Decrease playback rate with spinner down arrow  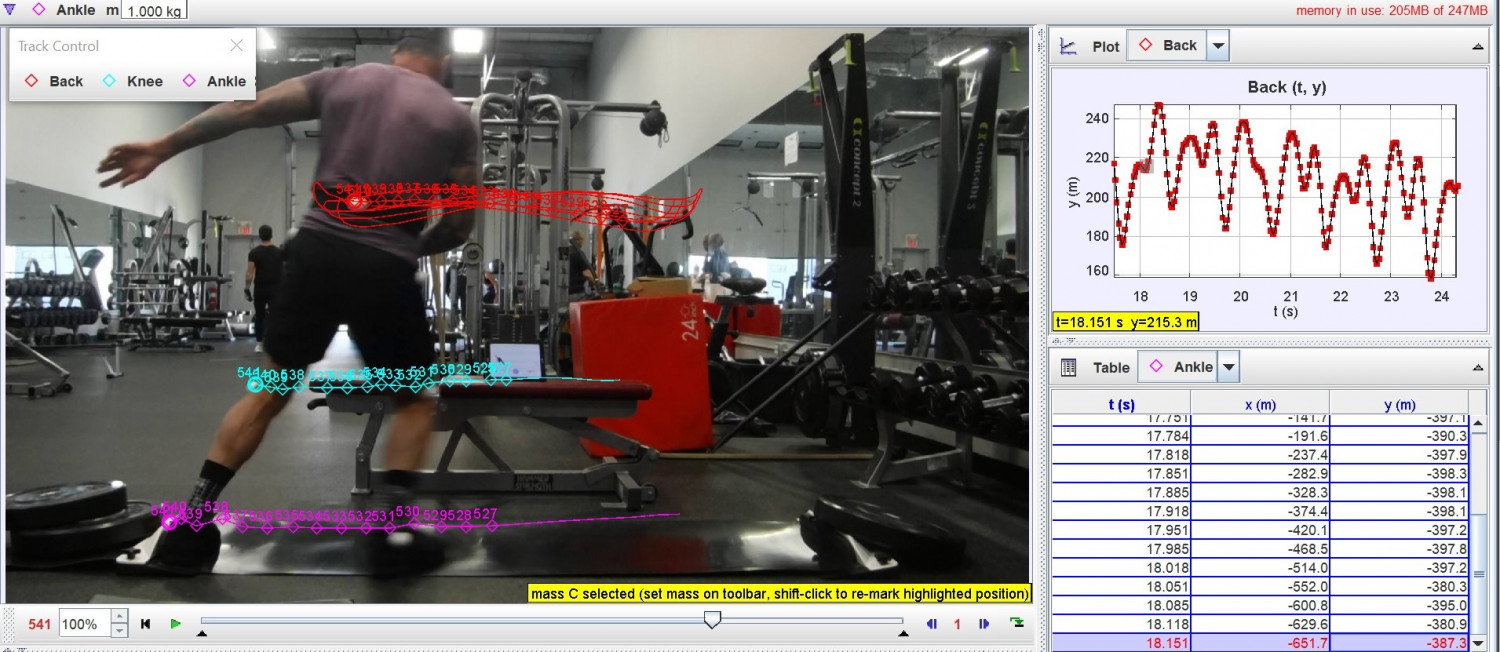119,631
